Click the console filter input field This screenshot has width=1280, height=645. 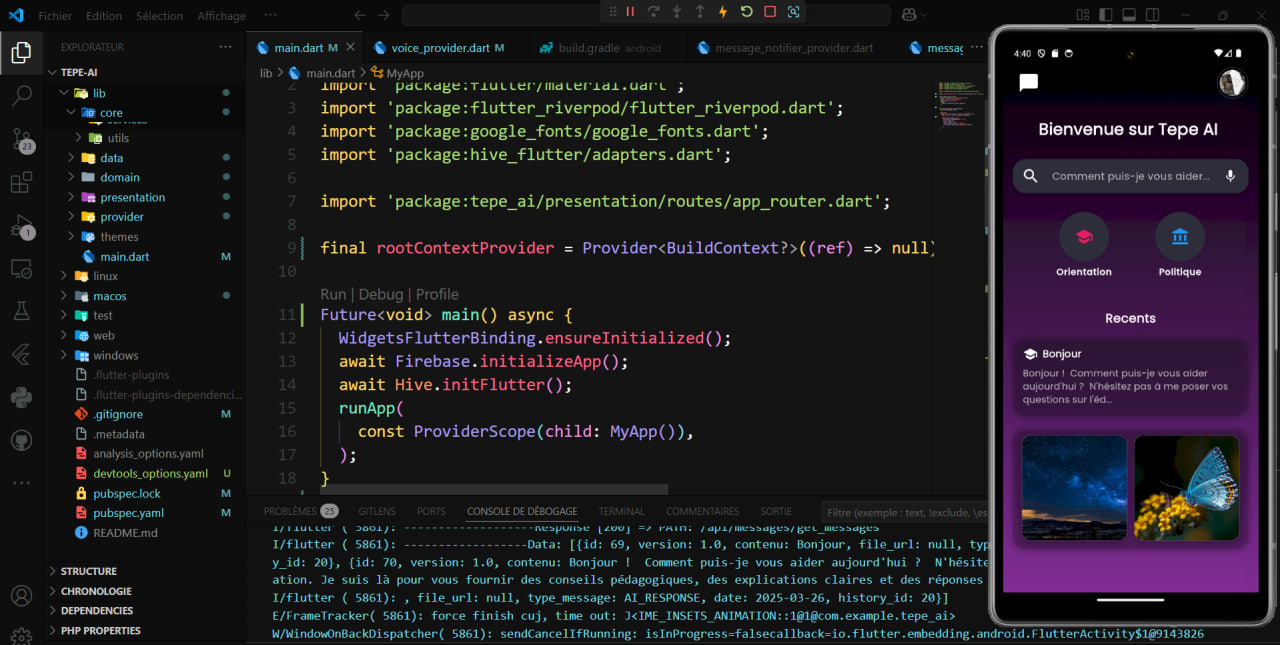coord(903,512)
